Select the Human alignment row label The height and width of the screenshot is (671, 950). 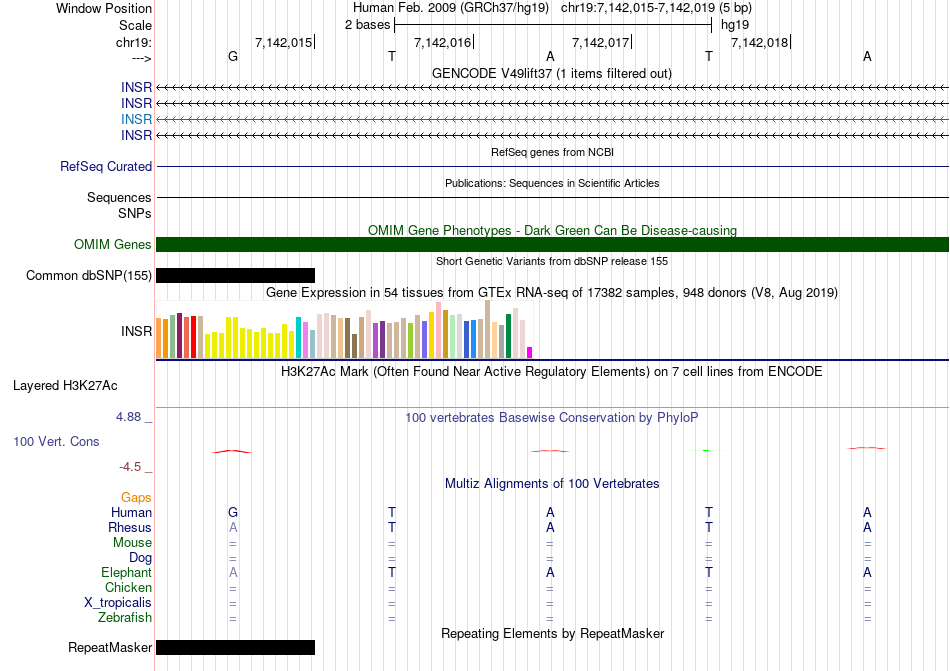tap(131, 512)
